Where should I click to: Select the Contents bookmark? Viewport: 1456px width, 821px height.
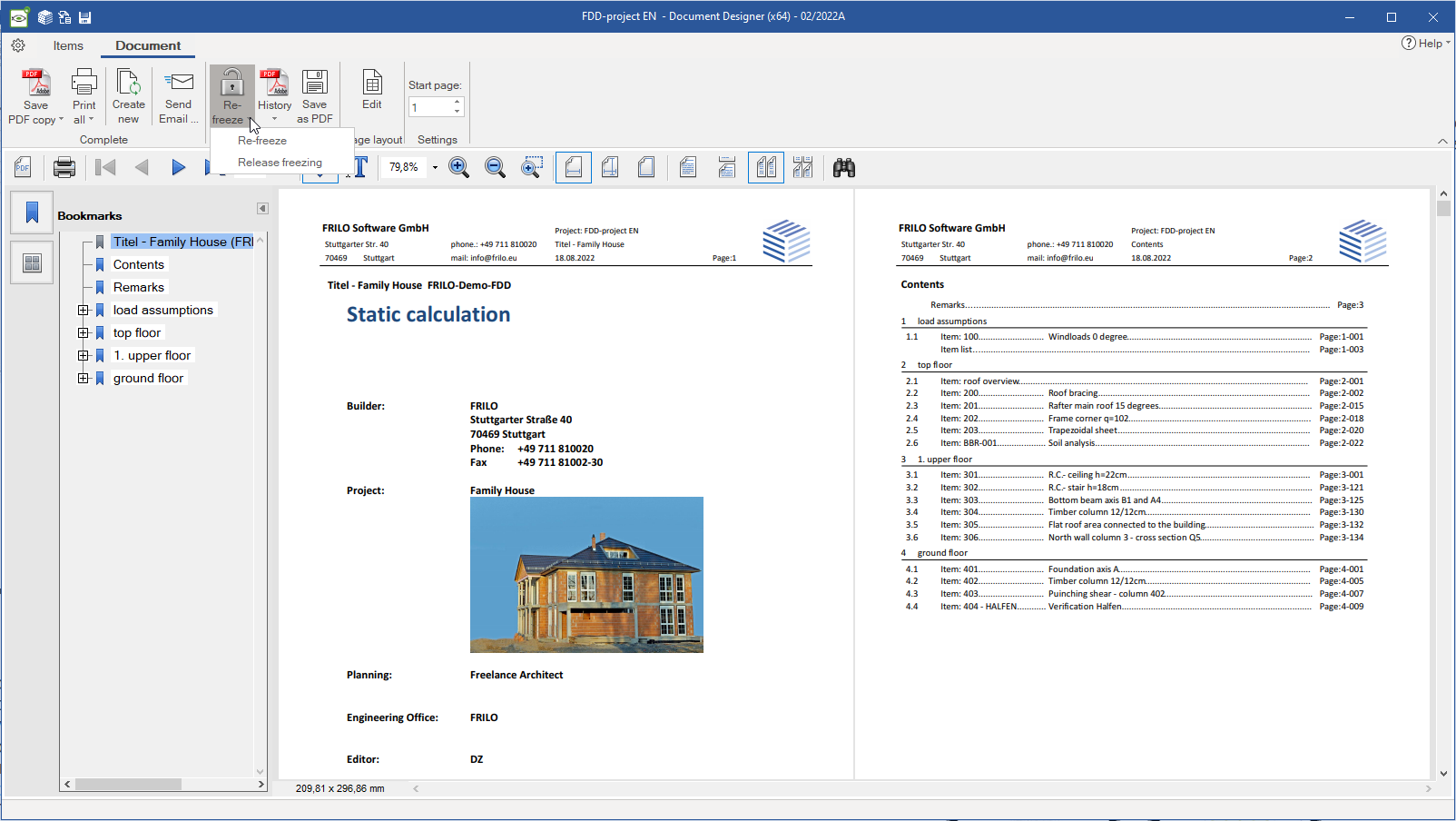click(139, 264)
